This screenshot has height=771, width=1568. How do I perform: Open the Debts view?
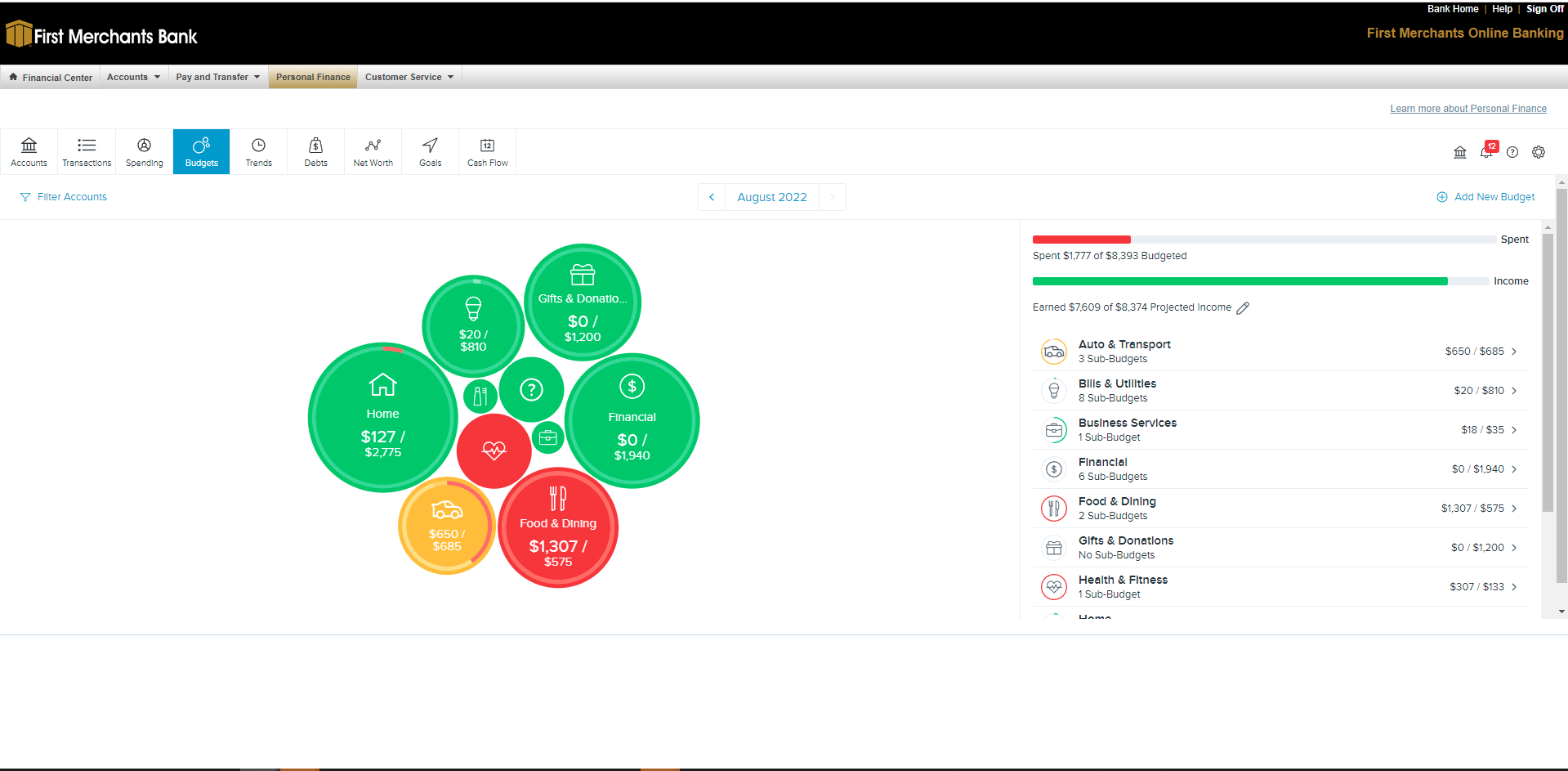click(315, 151)
